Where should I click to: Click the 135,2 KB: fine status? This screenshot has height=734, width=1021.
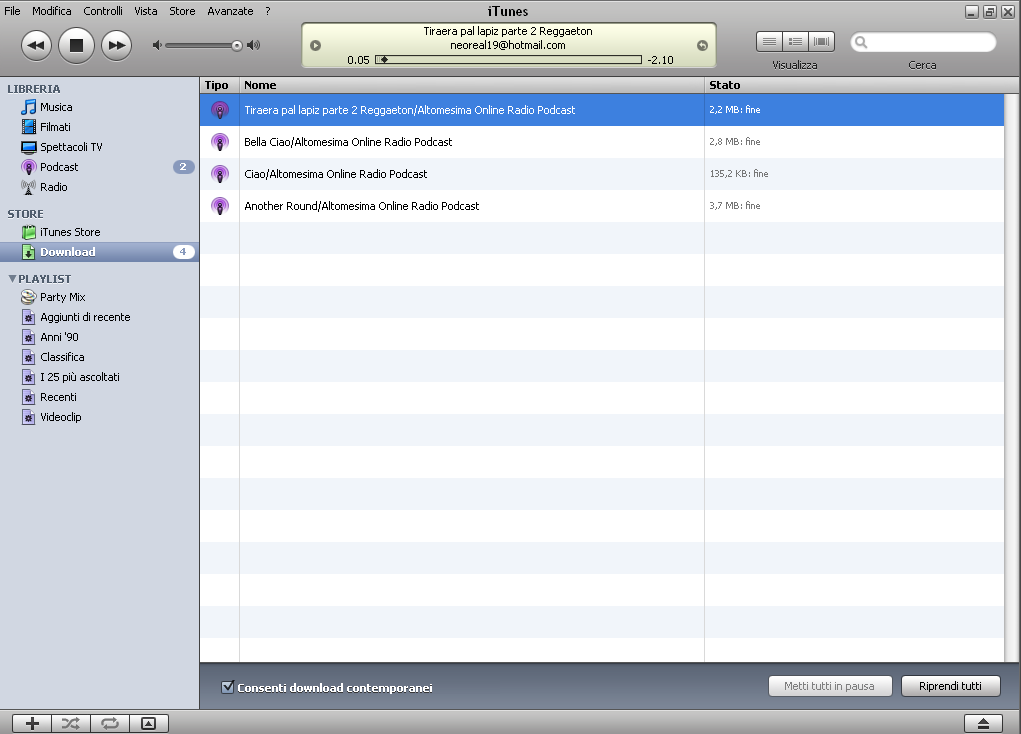739,174
